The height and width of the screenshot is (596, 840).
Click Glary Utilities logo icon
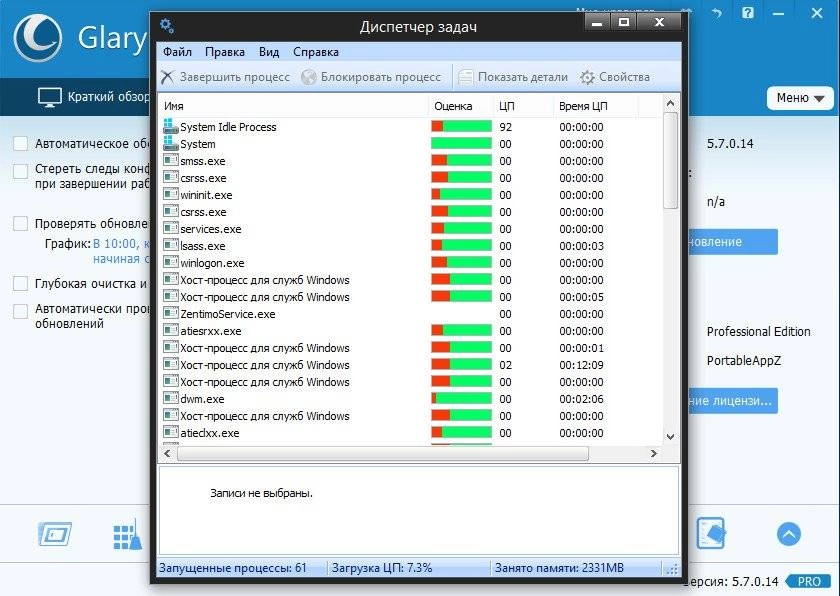(x=38, y=38)
